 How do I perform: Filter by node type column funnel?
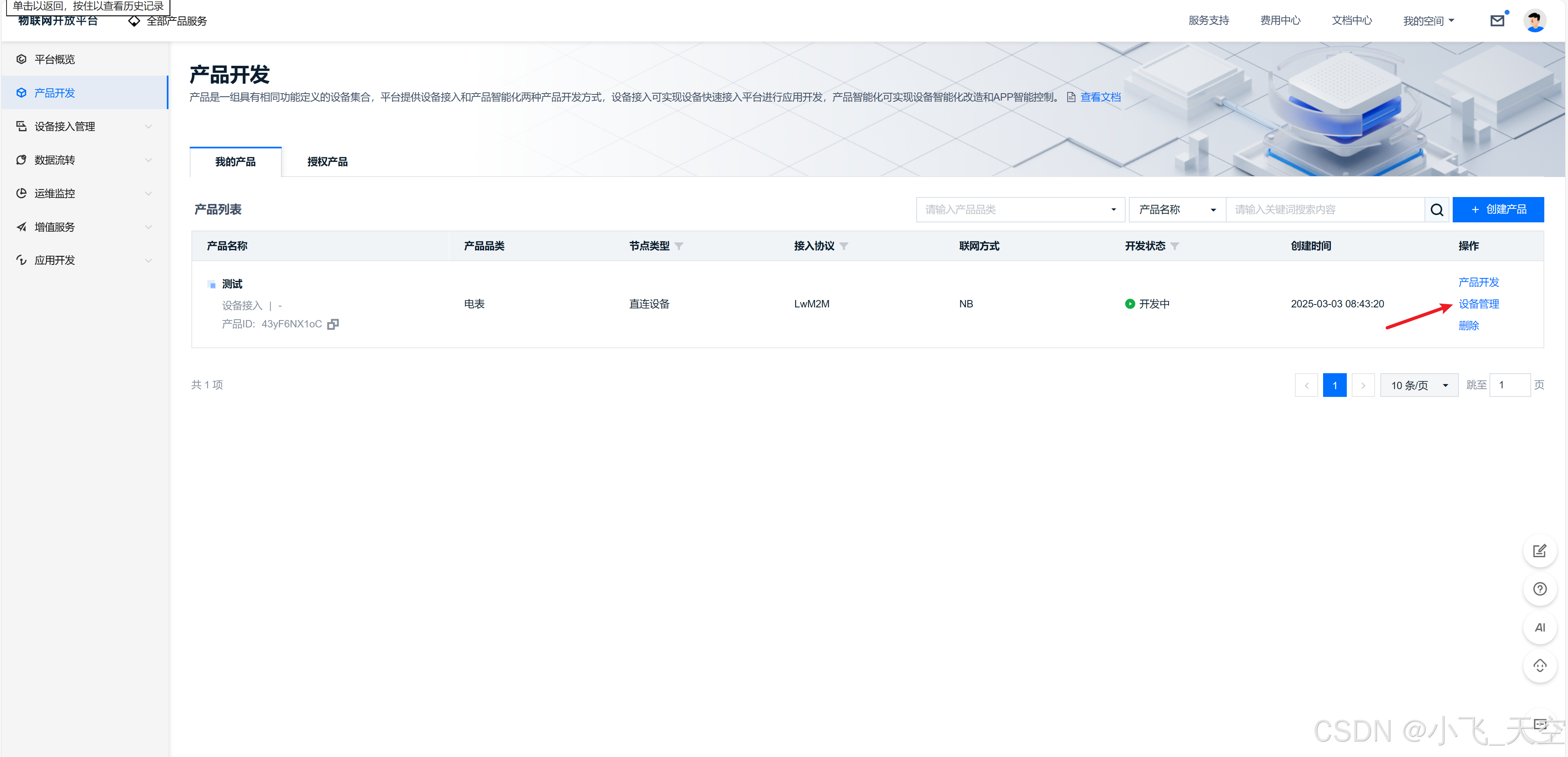(679, 246)
